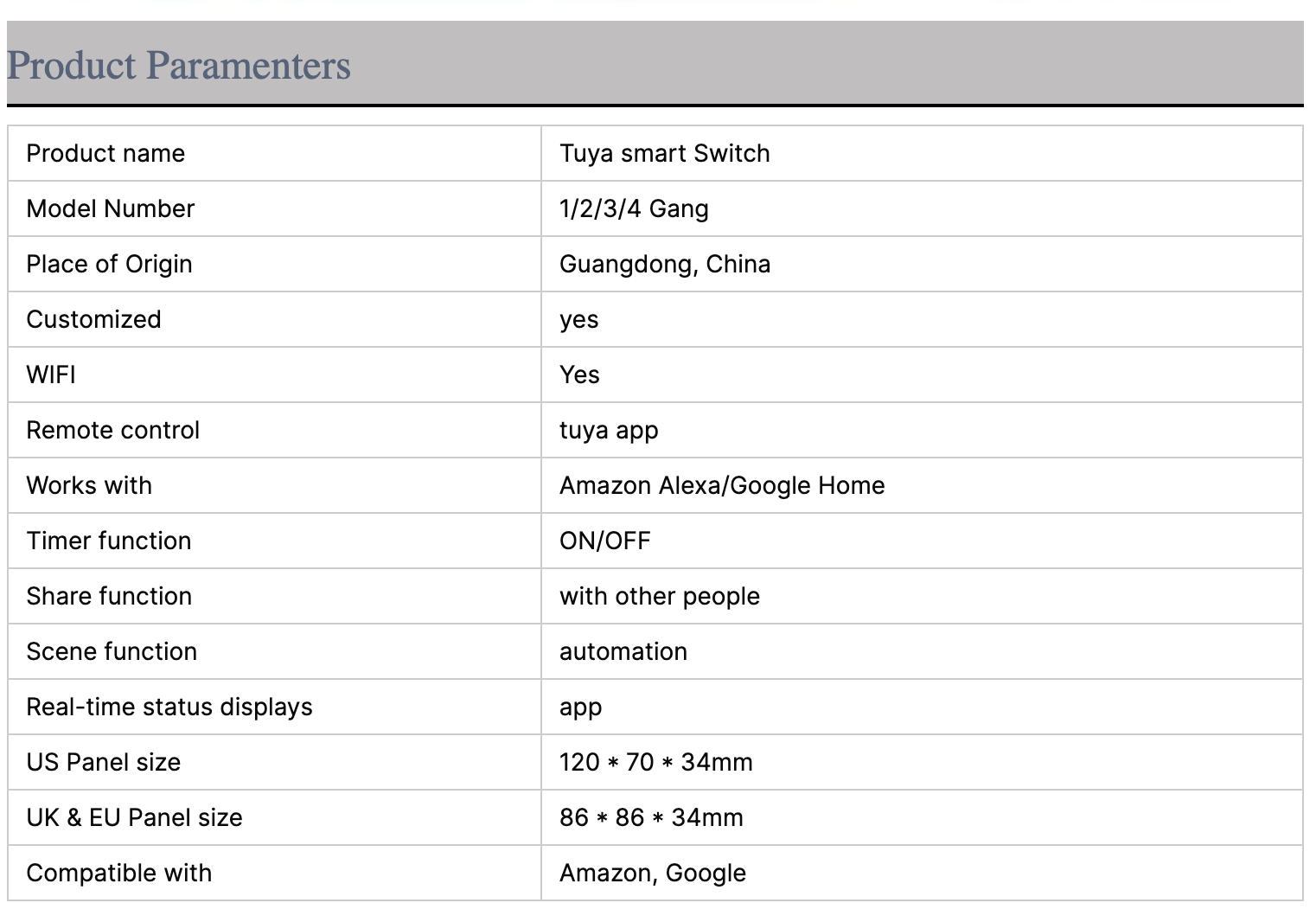Click the Product Paramenters heading
Screen dimensions: 1316x922
[x=179, y=66]
